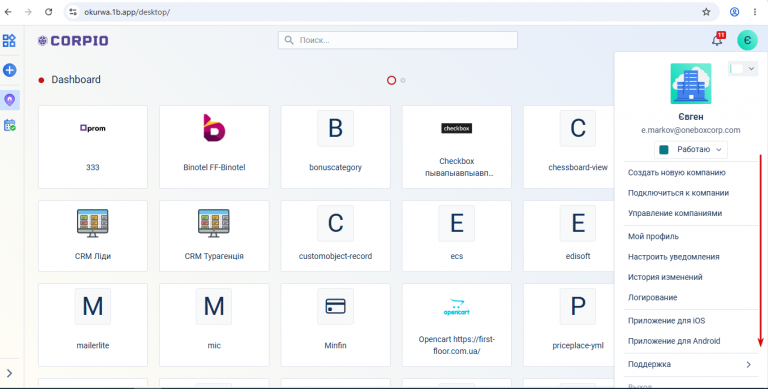The image size is (768, 389).
Task: Click the site info icon in address bar
Action: (x=73, y=12)
